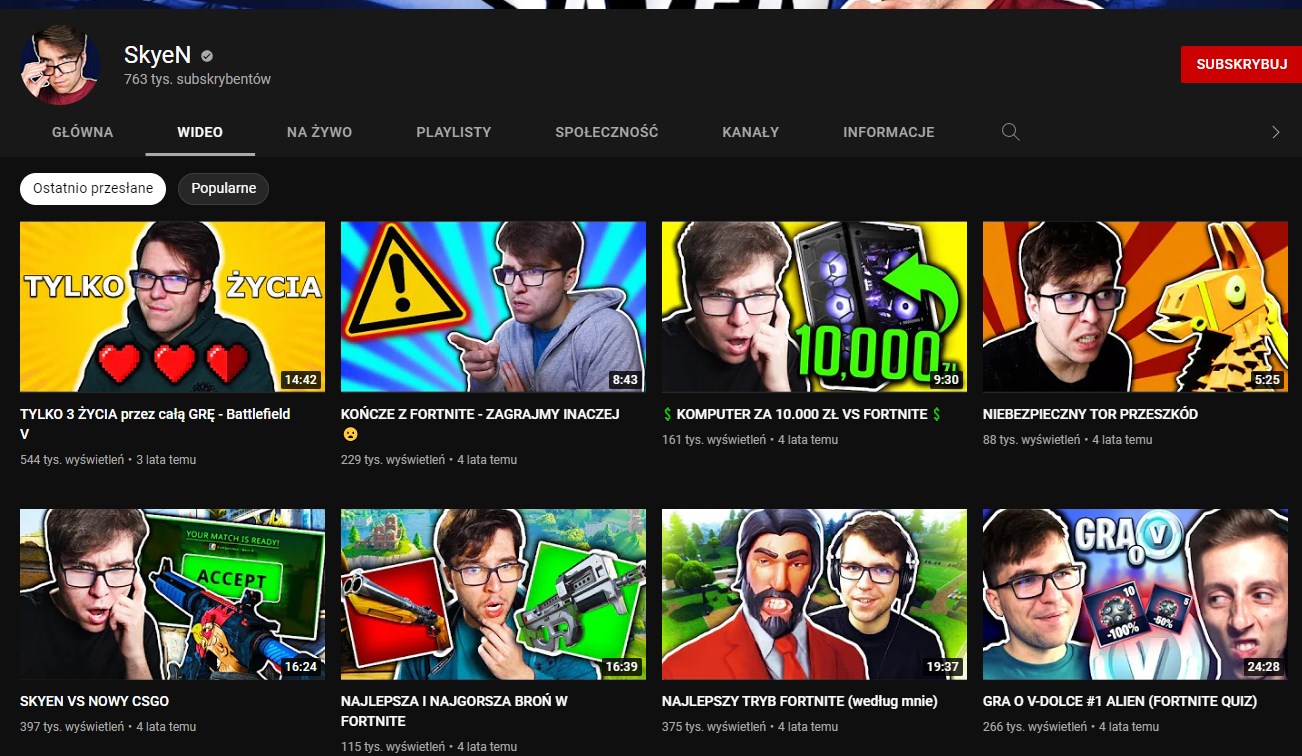This screenshot has width=1302, height=756.
Task: Open the TYLKO 3 ŻYCIA video thumbnail
Action: pos(172,307)
